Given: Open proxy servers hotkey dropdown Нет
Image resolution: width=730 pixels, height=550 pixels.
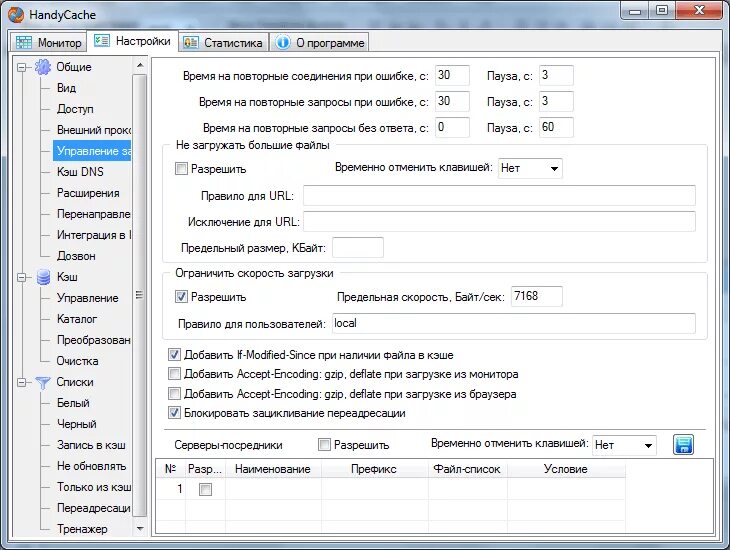Looking at the screenshot, I should tap(624, 445).
